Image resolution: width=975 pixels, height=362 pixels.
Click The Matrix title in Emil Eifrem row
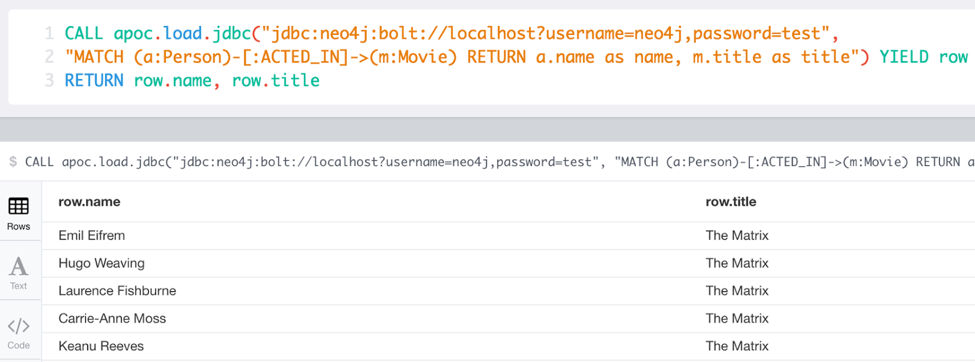pos(737,236)
